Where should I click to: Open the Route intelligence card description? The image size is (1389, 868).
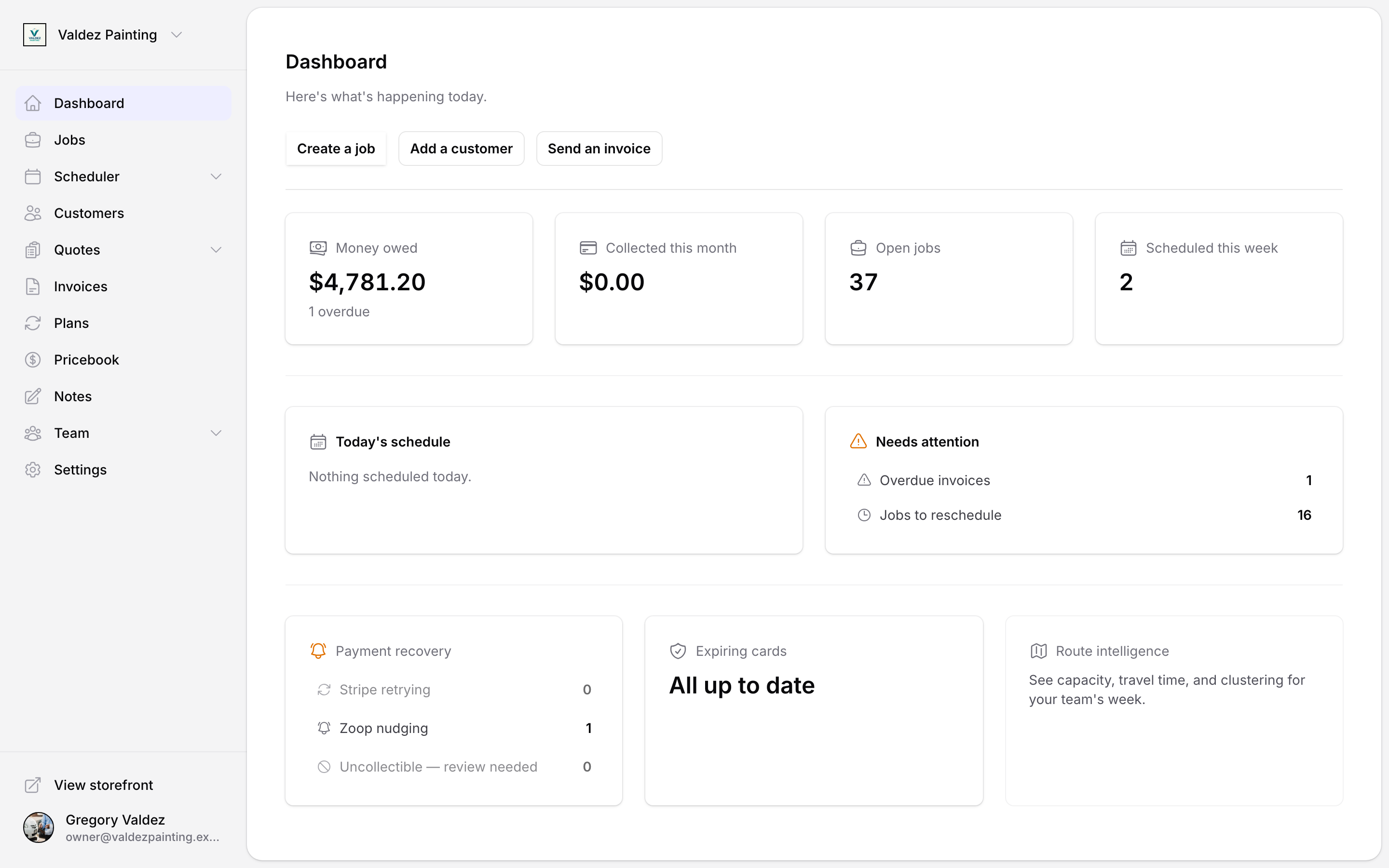[1167, 690]
